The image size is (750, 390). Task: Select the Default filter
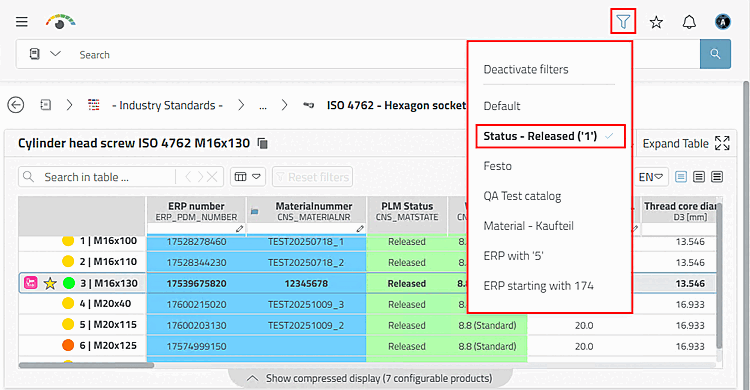point(502,106)
